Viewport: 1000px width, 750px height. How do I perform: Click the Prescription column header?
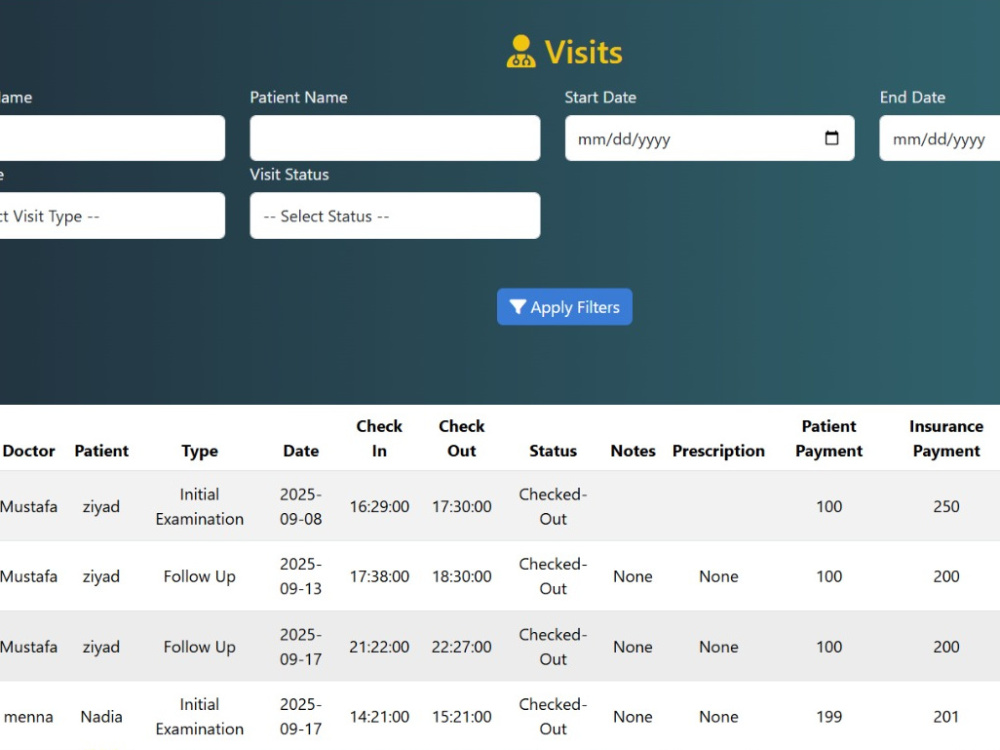tap(718, 451)
